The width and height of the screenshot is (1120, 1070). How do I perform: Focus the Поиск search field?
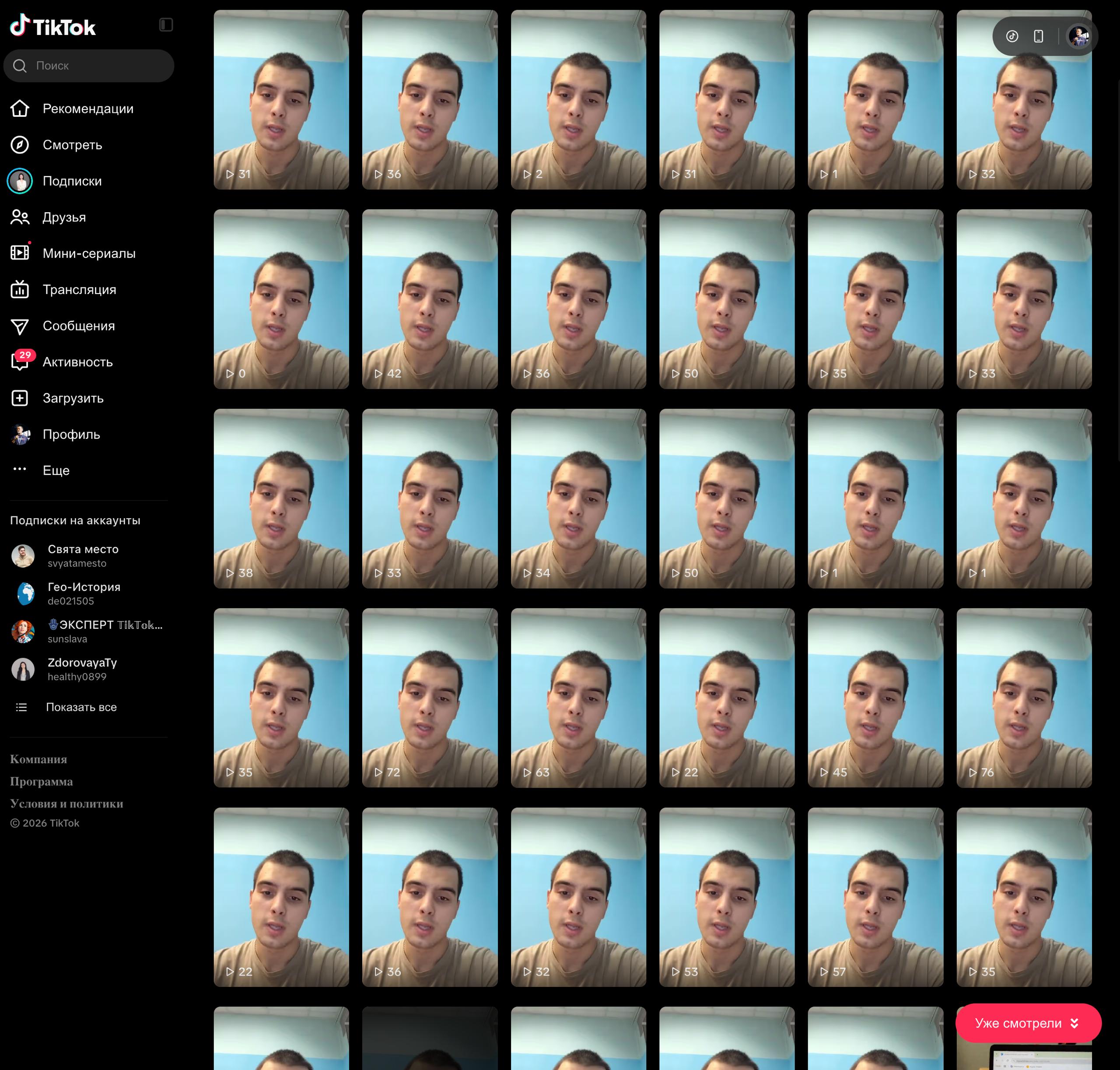point(89,66)
